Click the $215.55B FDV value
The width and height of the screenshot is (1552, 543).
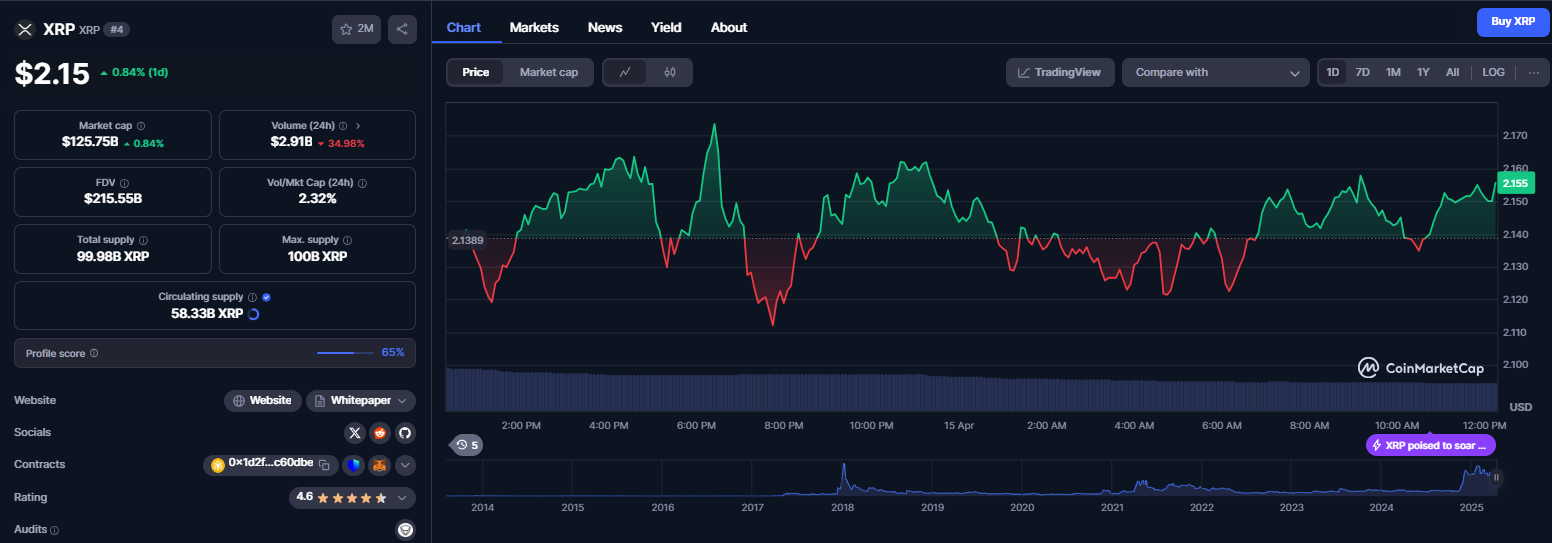point(113,199)
